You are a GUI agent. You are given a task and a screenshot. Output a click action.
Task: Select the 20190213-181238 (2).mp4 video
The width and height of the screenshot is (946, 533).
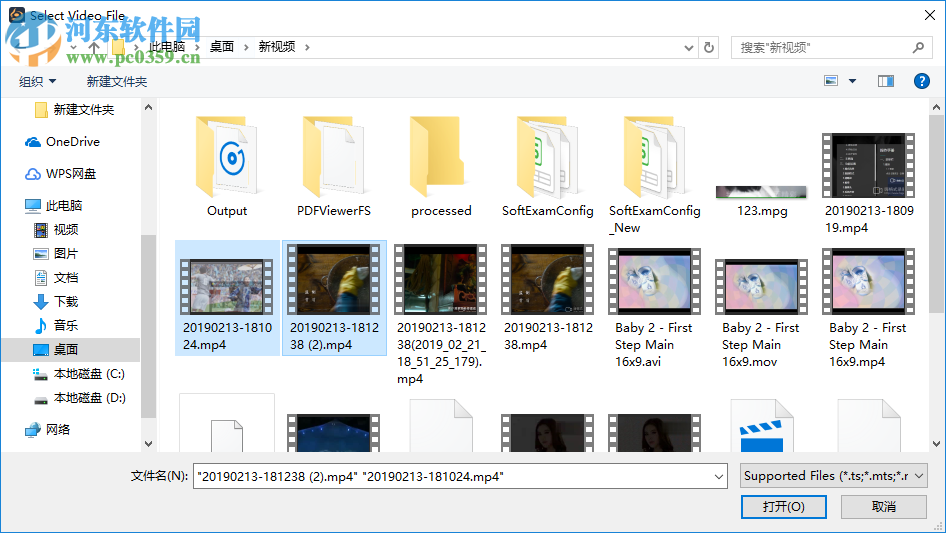point(334,298)
